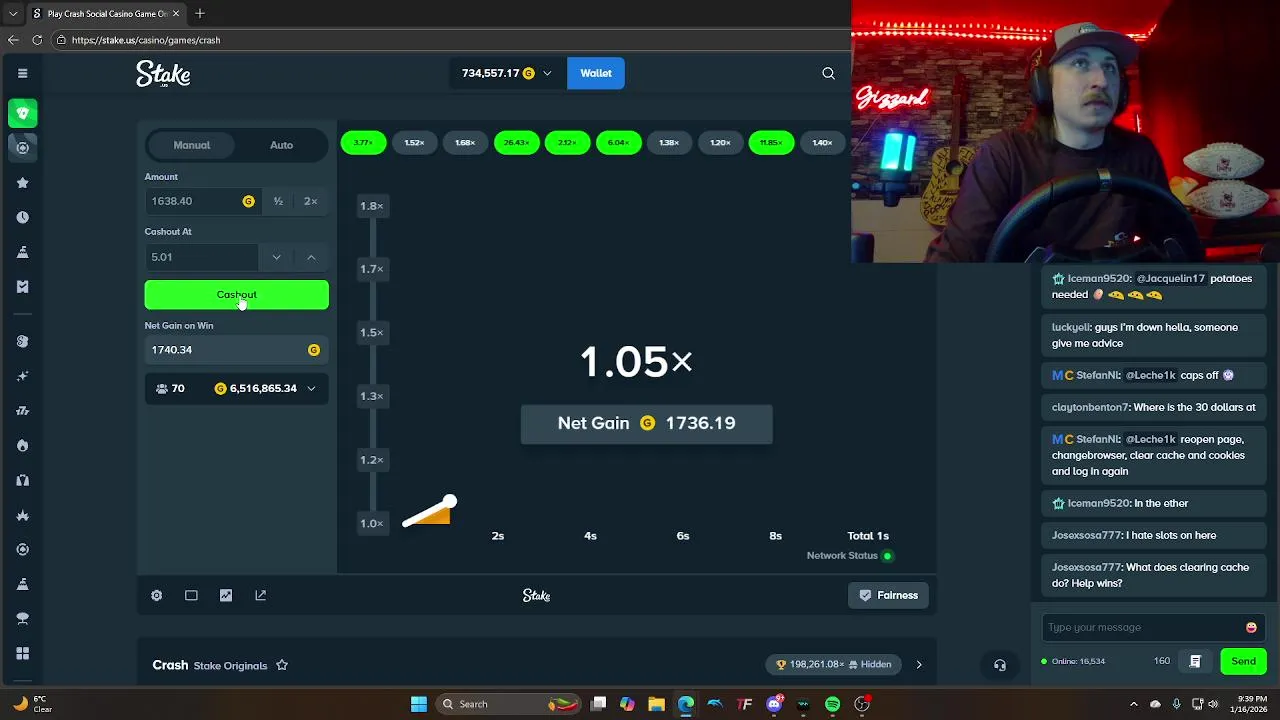
Task: Double the bet amount with 2×
Action: point(311,201)
